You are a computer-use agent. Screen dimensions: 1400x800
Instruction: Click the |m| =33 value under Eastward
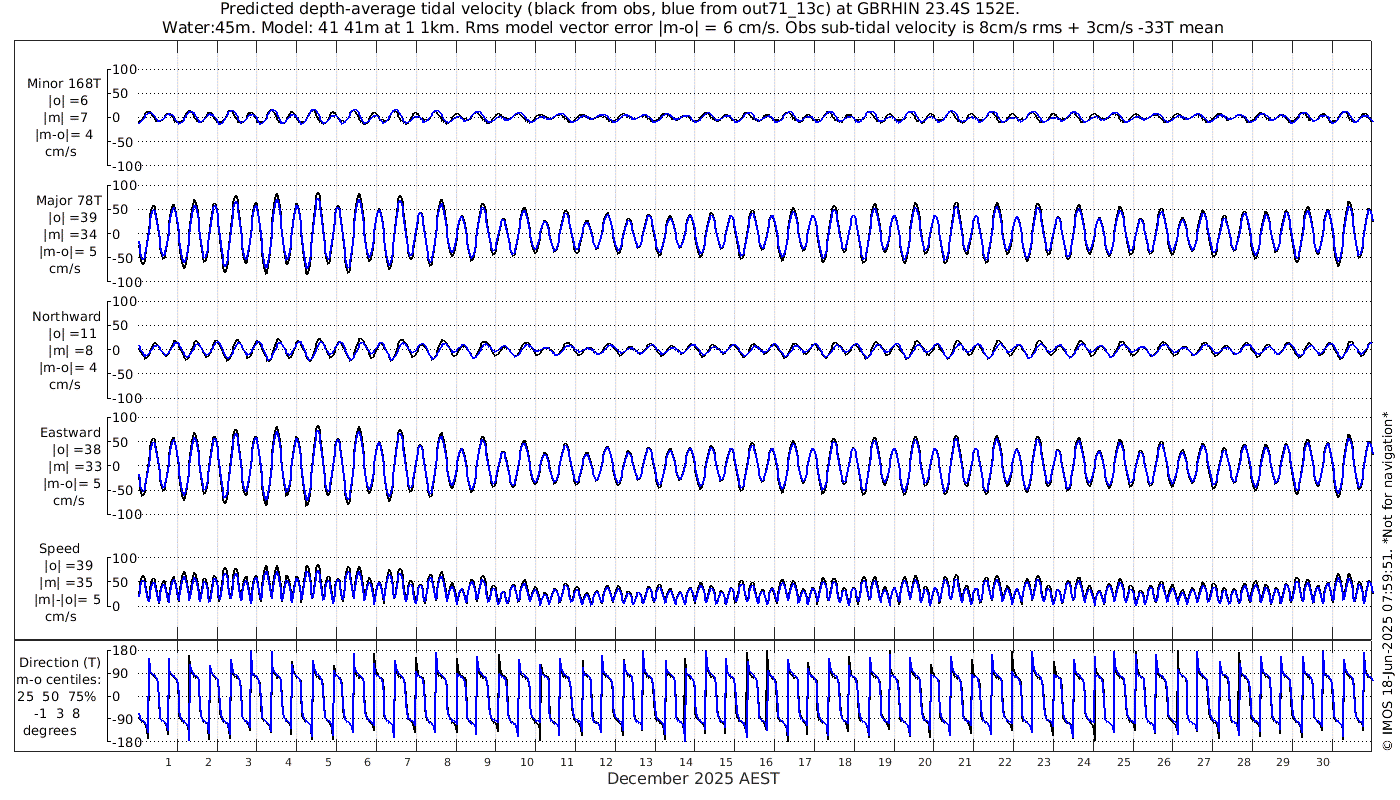point(68,466)
